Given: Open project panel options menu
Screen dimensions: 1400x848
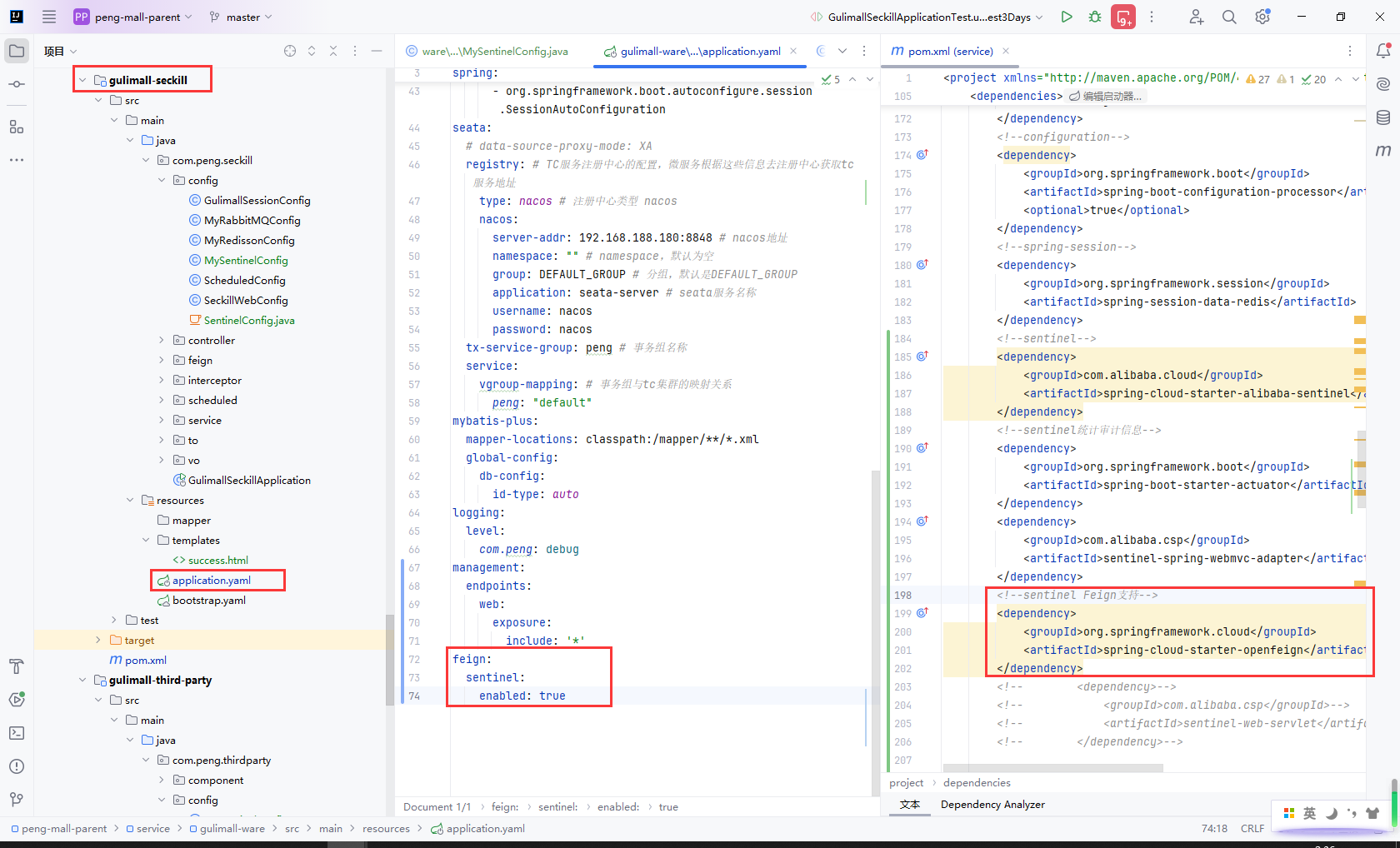Looking at the screenshot, I should (x=355, y=51).
